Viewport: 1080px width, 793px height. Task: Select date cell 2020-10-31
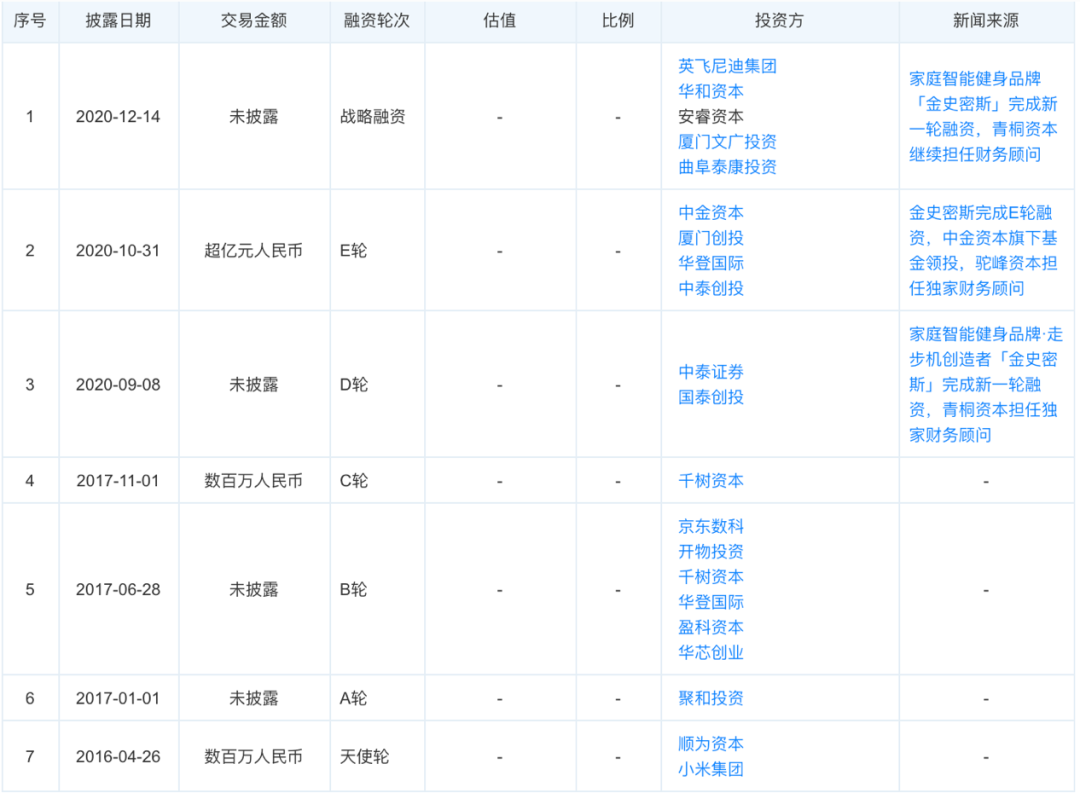point(118,251)
